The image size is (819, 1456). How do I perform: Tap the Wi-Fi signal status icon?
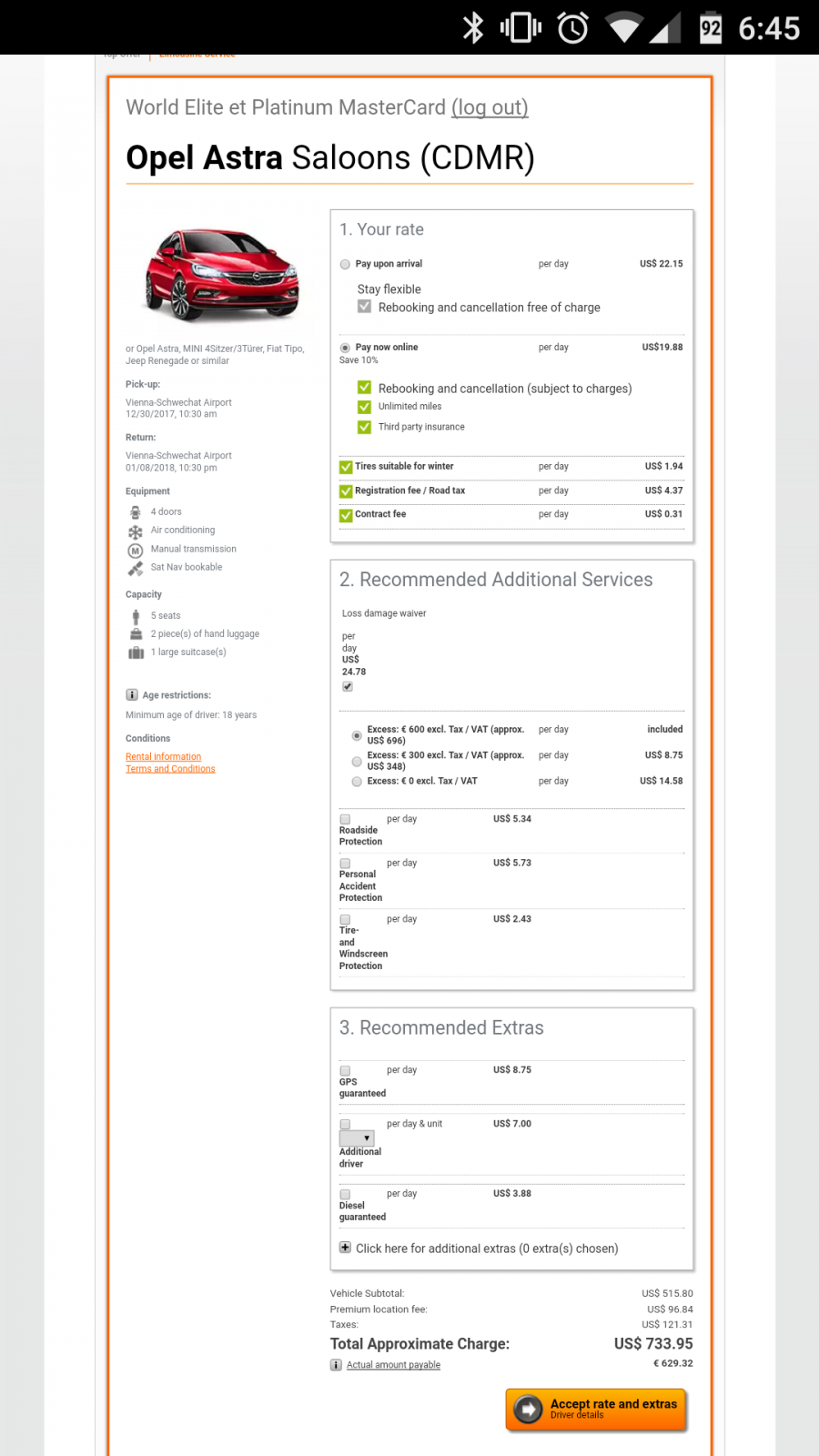[623, 28]
